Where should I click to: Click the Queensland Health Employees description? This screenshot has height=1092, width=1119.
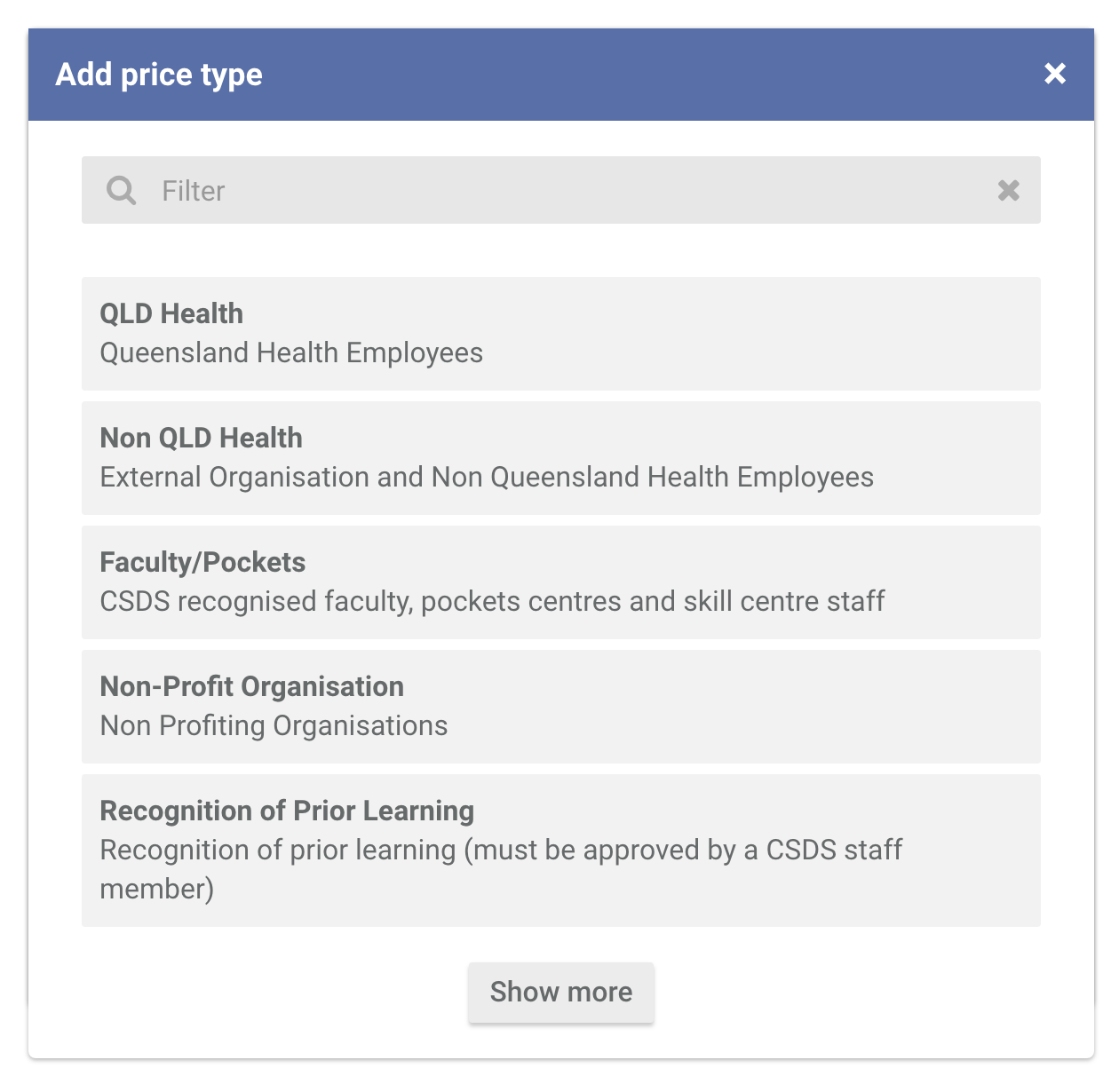click(x=291, y=353)
